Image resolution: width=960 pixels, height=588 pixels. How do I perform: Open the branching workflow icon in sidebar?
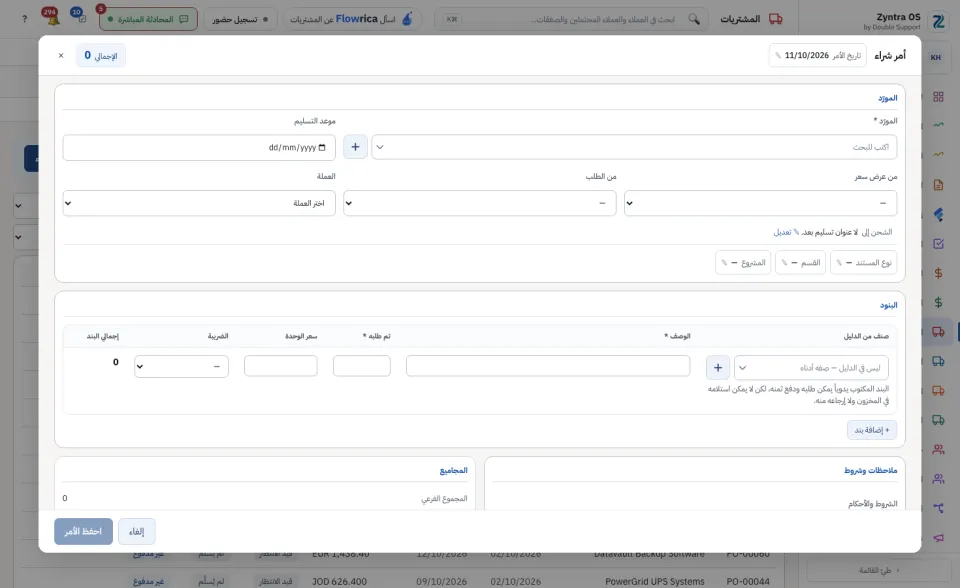(938, 508)
